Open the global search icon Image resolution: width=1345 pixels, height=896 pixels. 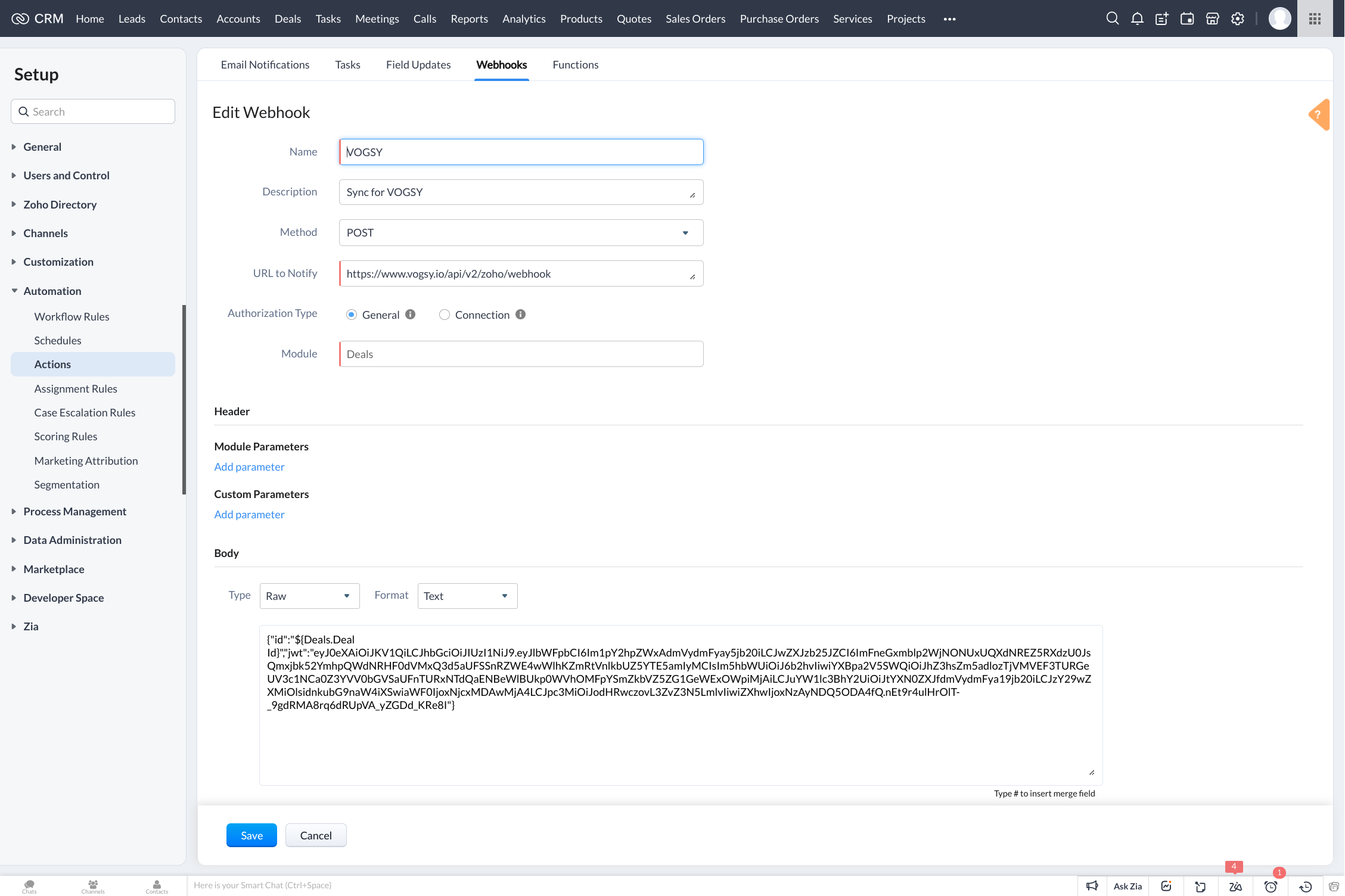[x=1112, y=18]
